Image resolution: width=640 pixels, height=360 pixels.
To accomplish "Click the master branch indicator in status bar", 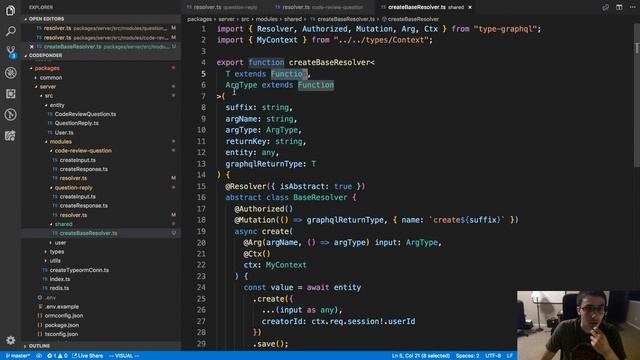I will [18, 356].
